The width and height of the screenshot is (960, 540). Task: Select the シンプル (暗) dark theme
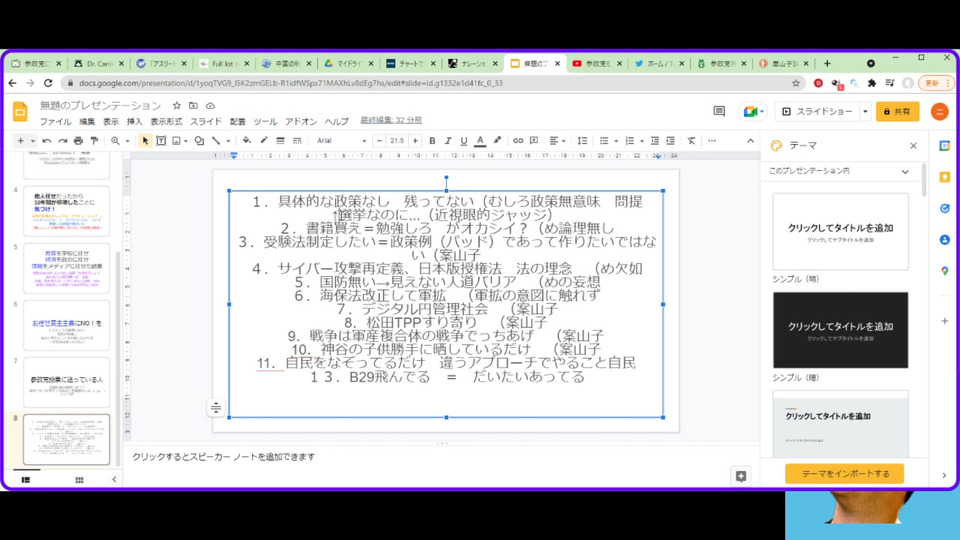click(840, 330)
